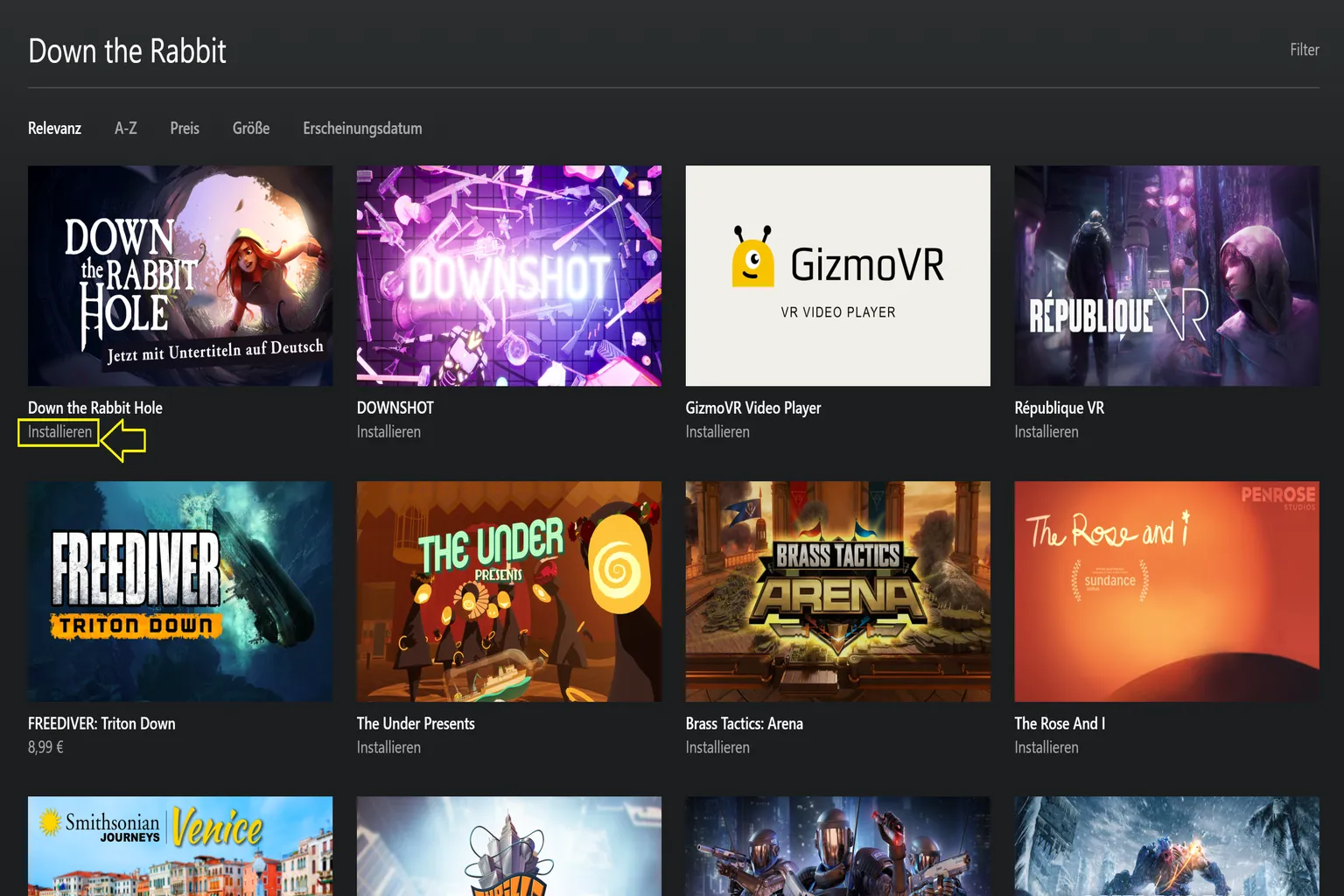Open The Rose and I cover image
The image size is (1344, 896).
[1167, 591]
